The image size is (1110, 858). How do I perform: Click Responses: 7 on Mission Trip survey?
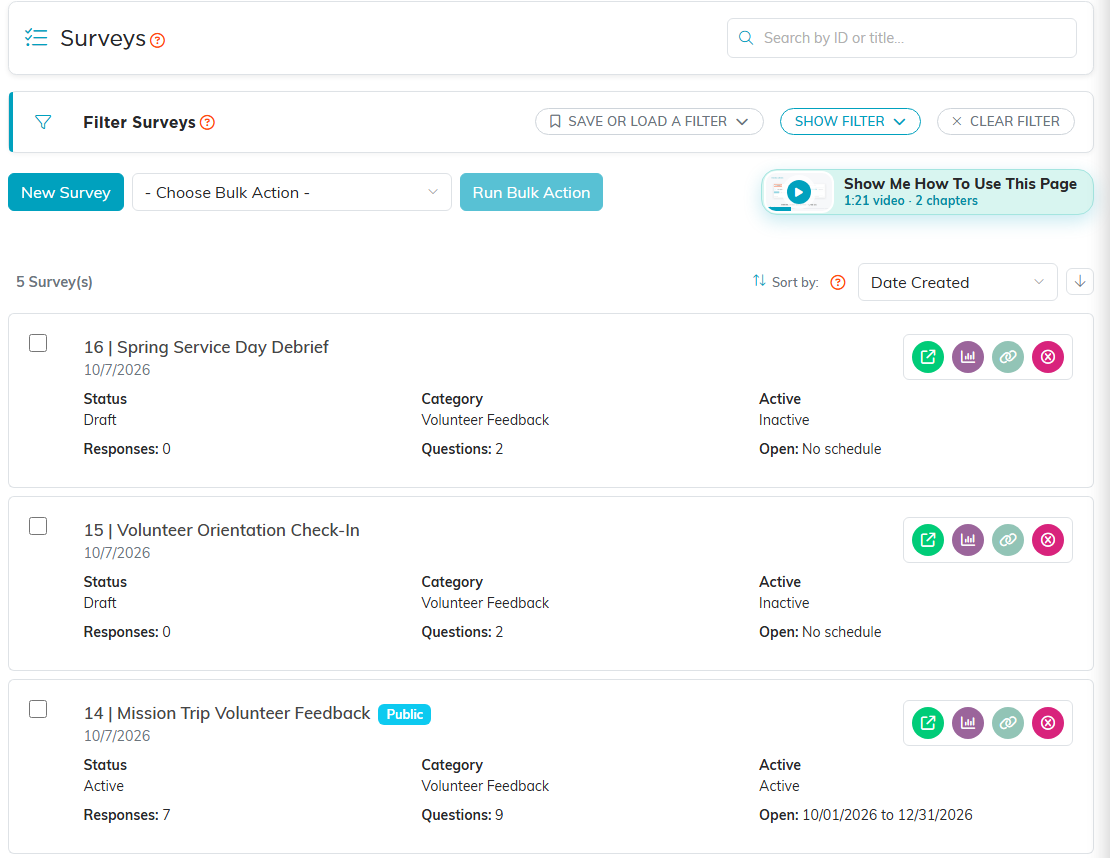click(127, 815)
